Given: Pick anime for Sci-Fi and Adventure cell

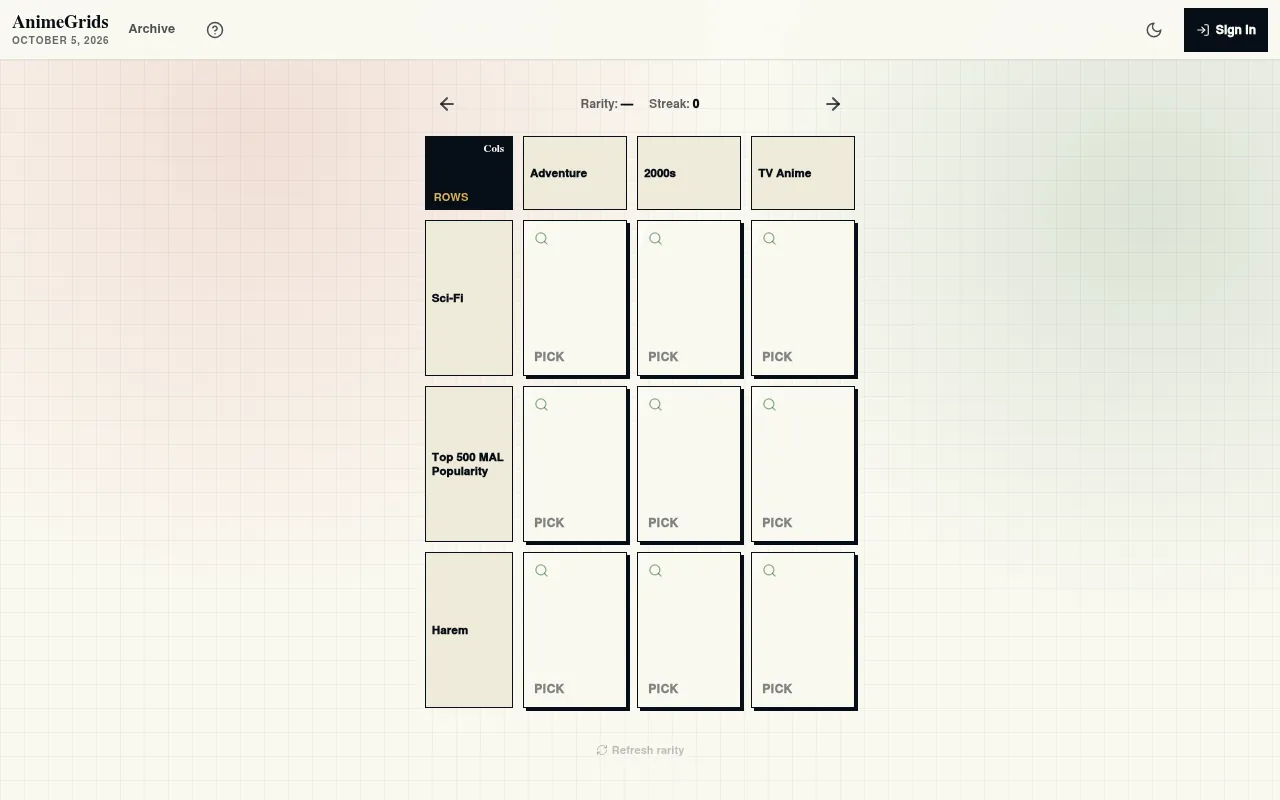Looking at the screenshot, I should coord(575,298).
